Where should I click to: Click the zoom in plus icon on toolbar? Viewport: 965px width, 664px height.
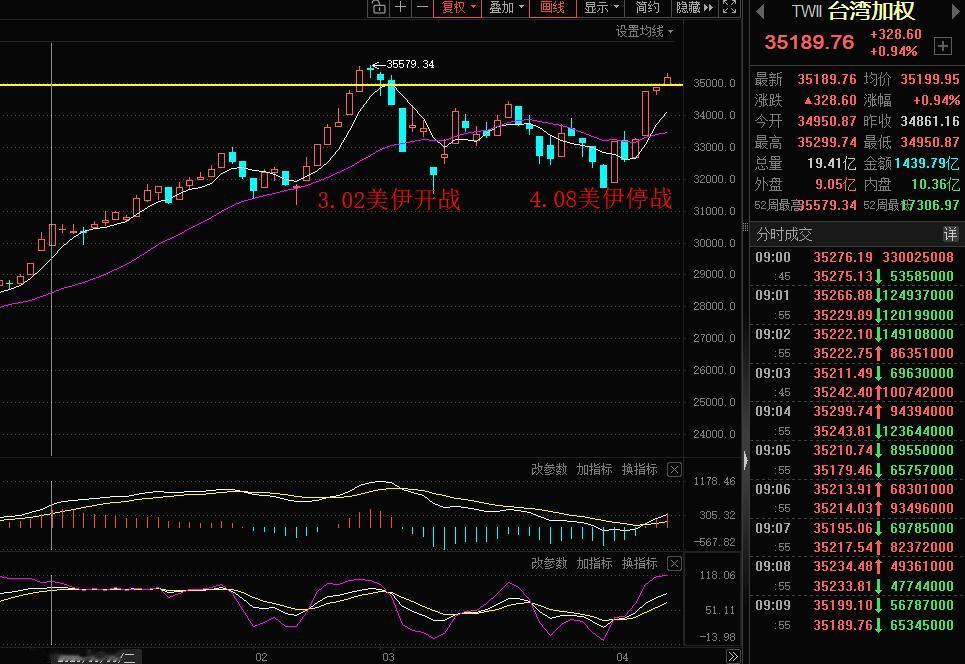click(400, 7)
